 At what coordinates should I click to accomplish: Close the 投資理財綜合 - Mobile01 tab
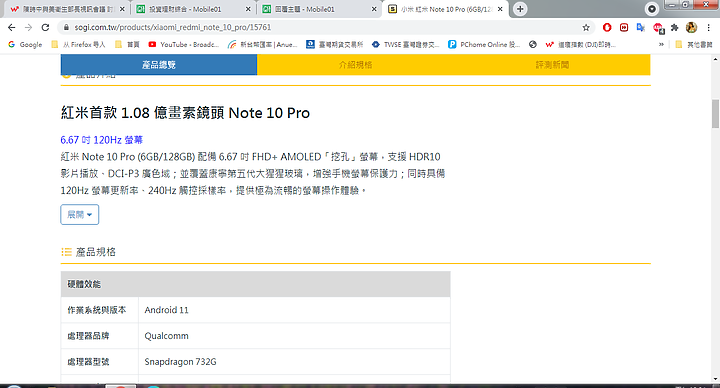[x=248, y=9]
